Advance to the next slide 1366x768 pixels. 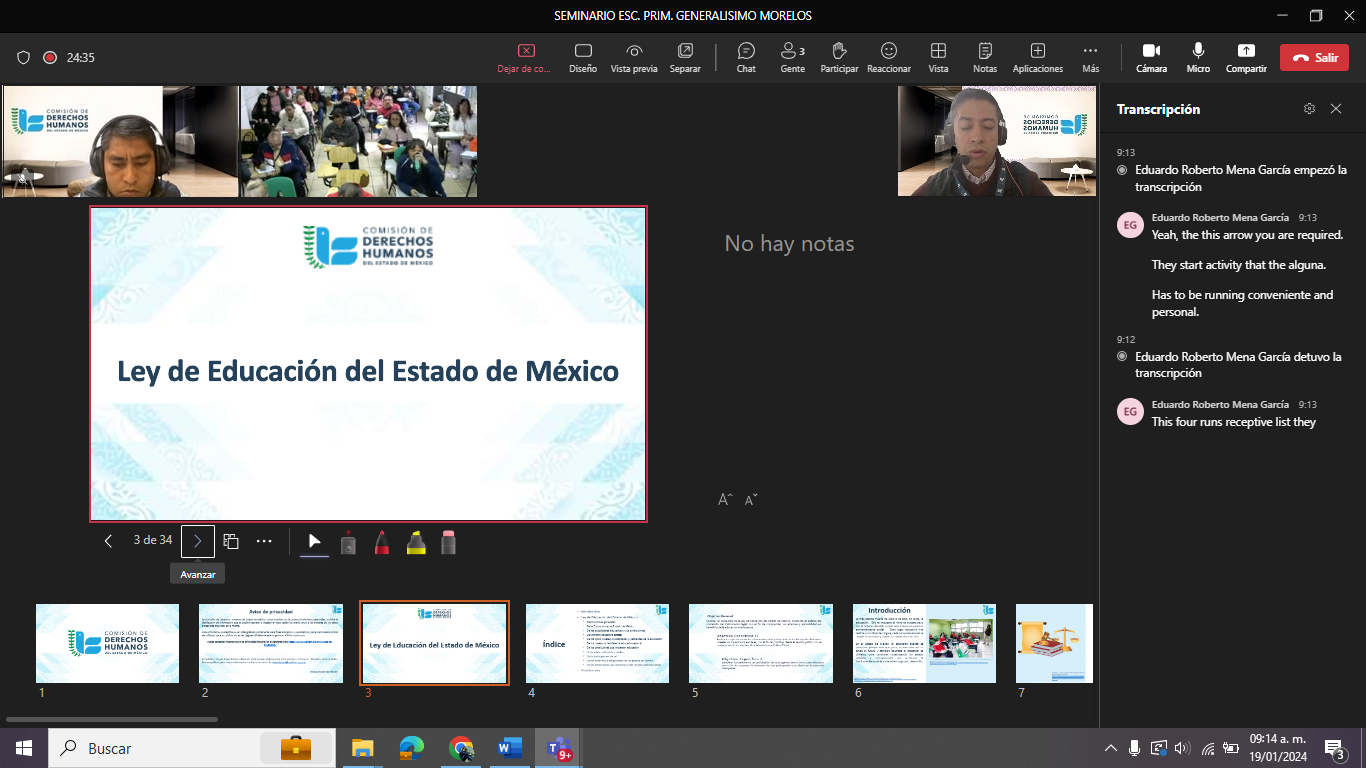click(198, 541)
